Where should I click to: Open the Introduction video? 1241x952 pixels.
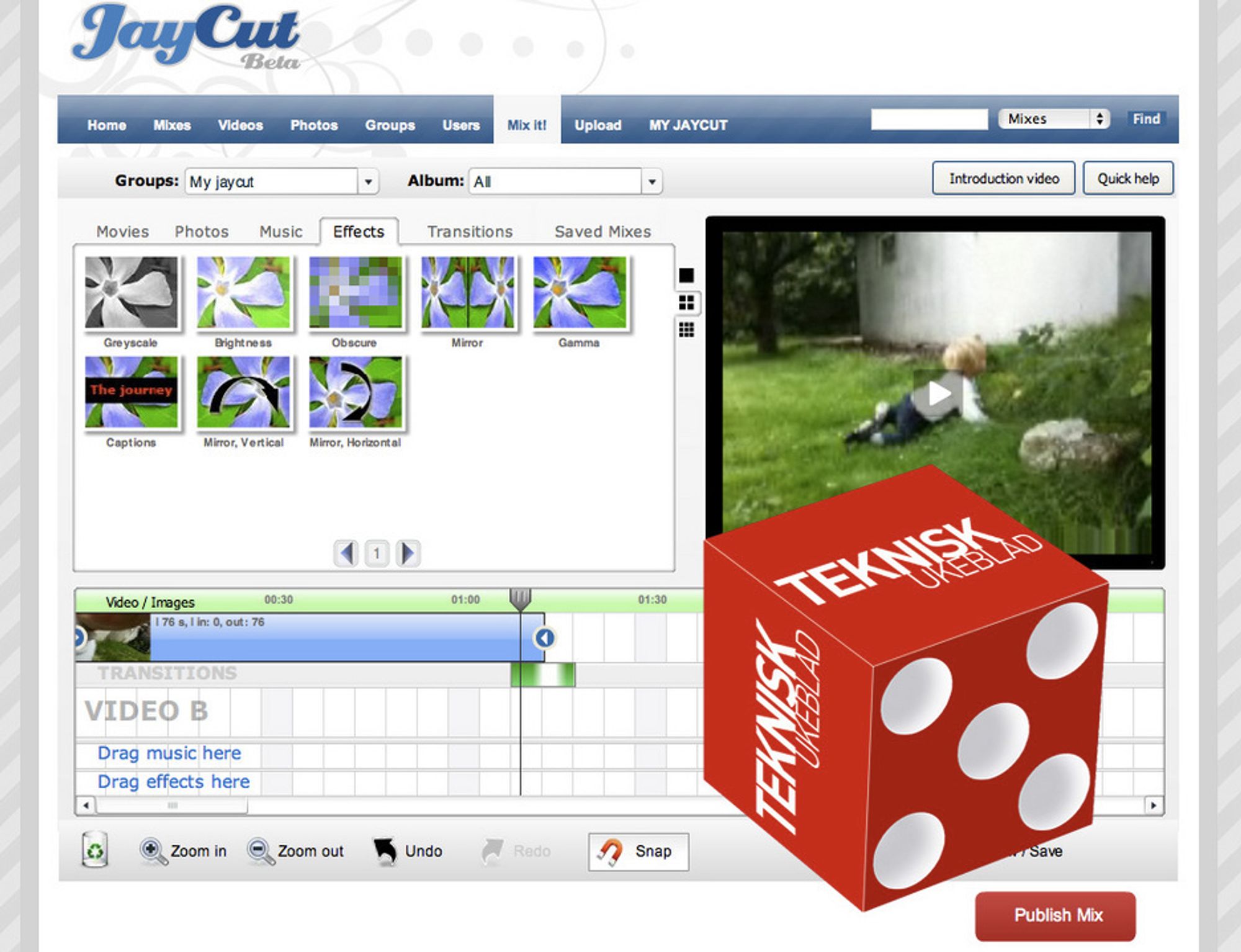1004,179
